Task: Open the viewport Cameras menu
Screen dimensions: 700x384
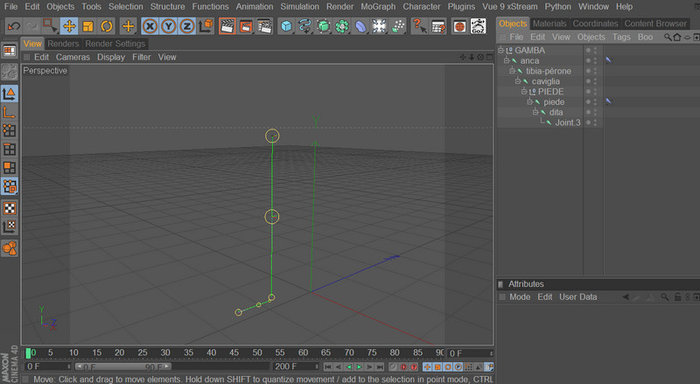Action: (x=73, y=57)
